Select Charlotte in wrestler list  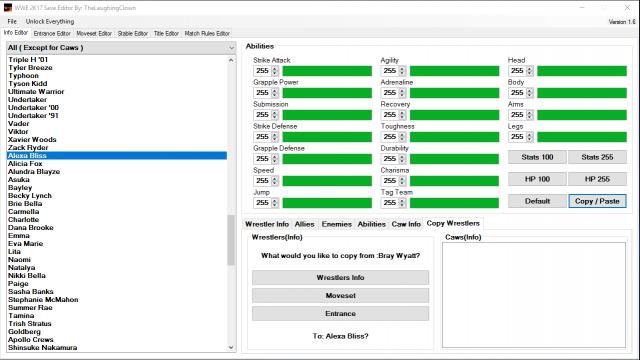117,220
